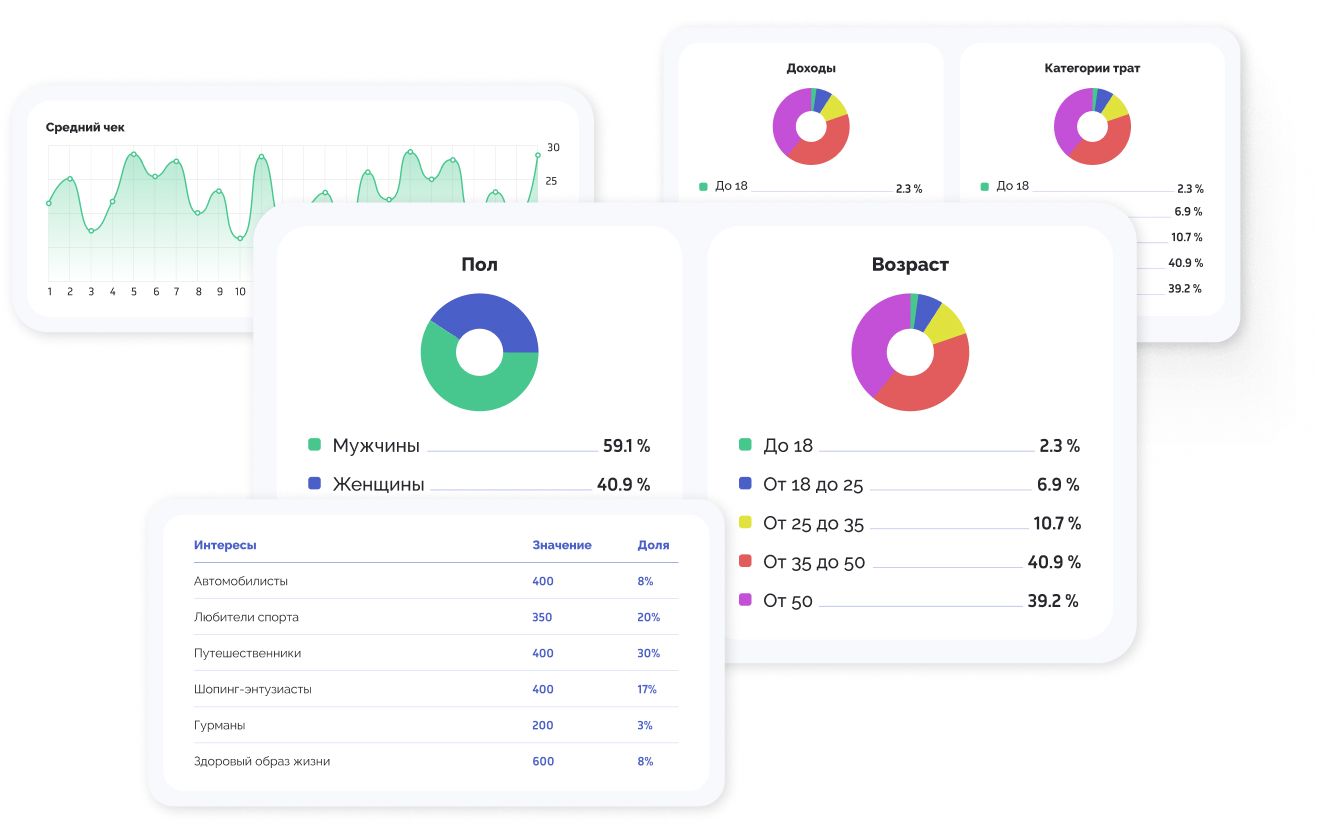Select the purple От 50 legend swatch
The image size is (1344, 831).
[x=745, y=600]
